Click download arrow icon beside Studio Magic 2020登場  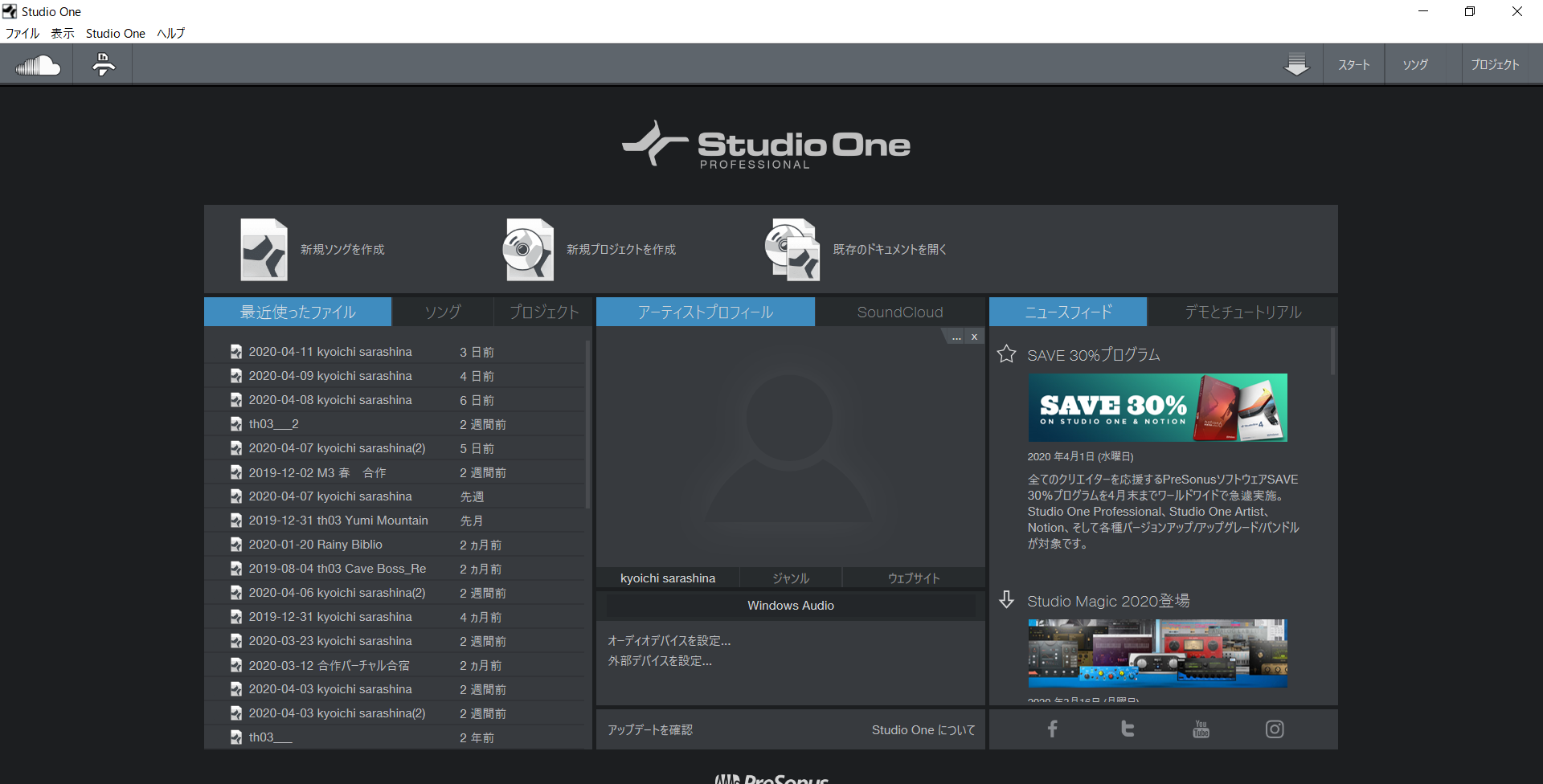coord(1006,600)
